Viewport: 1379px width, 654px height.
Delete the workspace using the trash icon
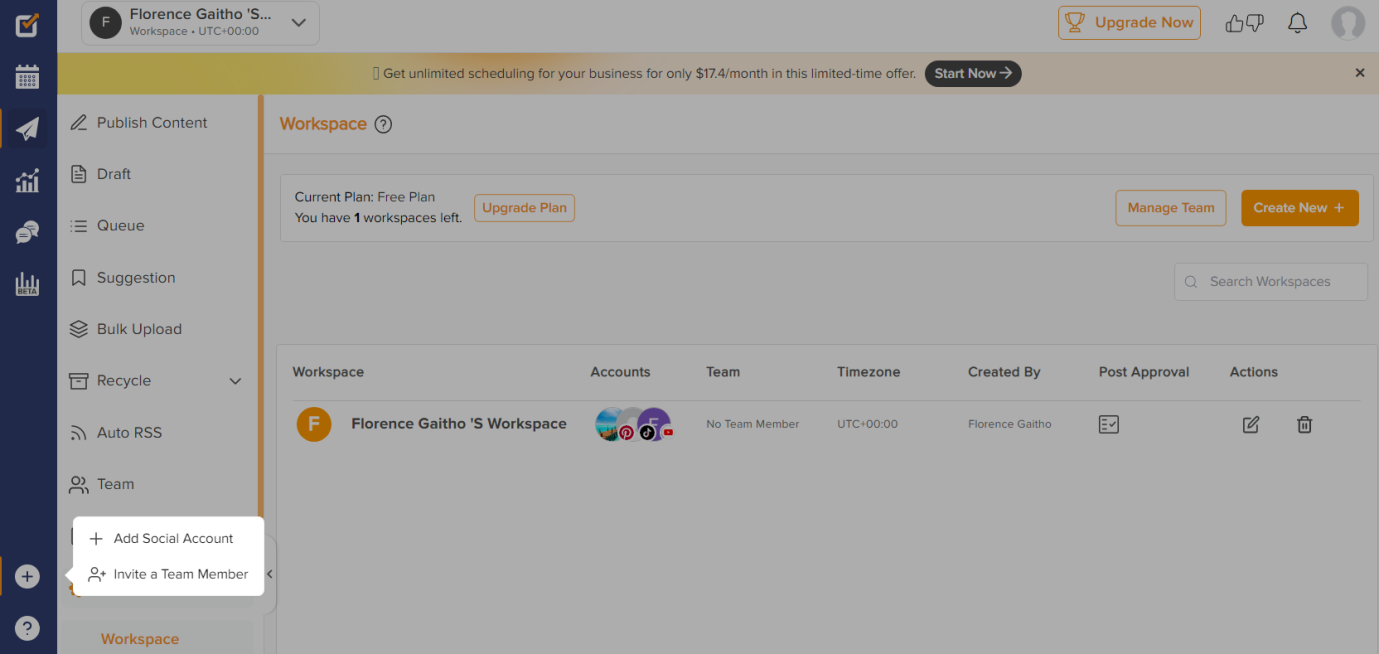(x=1304, y=424)
